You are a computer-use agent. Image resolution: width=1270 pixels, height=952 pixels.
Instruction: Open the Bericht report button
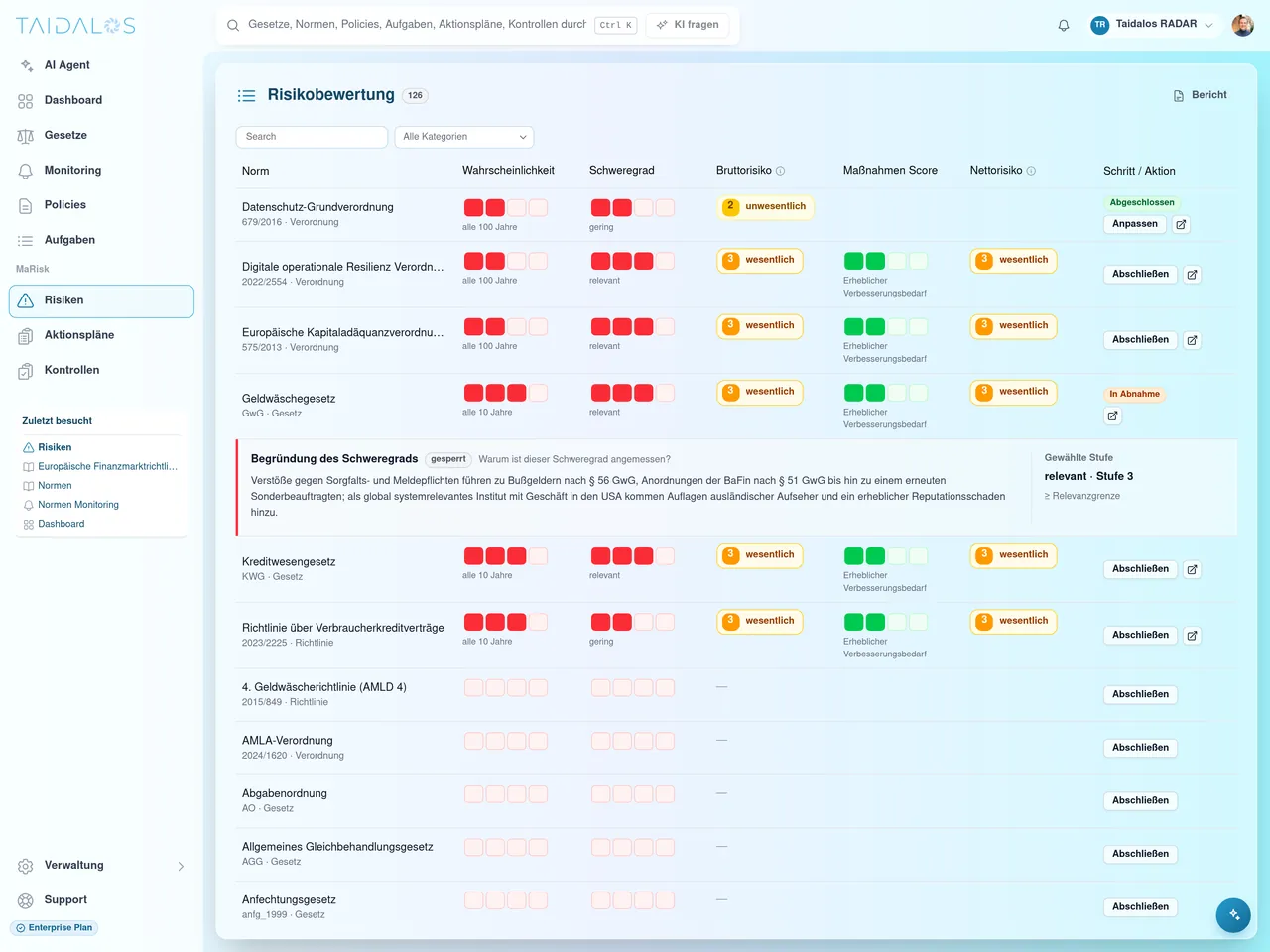(1200, 95)
